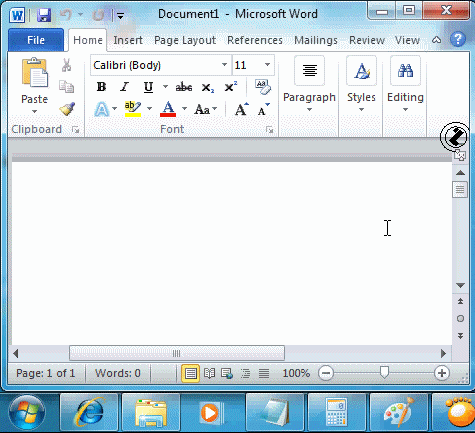Viewport: 475px width, 433px height.
Task: Click the Word application icon in title bar
Action: click(x=17, y=15)
